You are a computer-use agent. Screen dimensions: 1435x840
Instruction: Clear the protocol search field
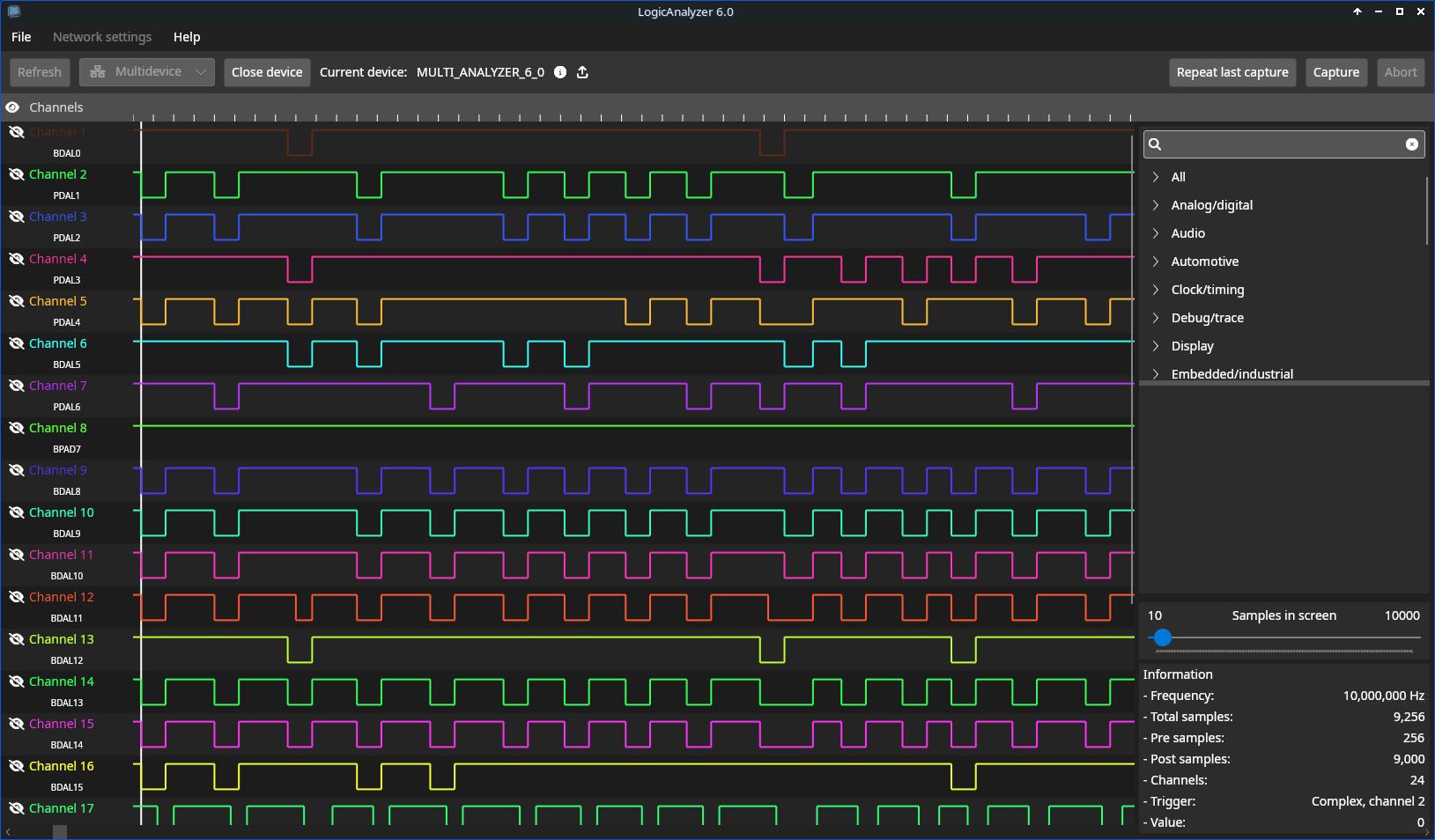[x=1411, y=144]
